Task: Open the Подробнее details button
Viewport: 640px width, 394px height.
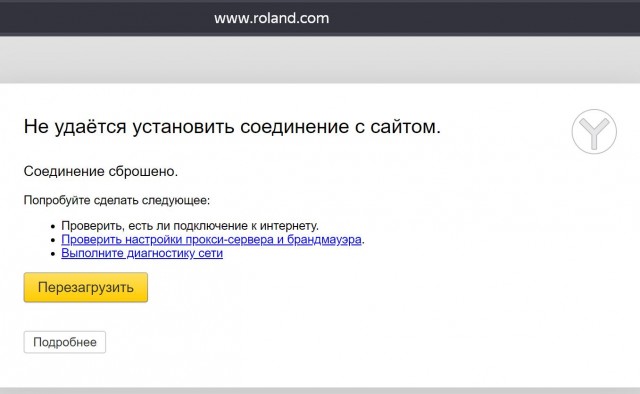Action: (64, 342)
